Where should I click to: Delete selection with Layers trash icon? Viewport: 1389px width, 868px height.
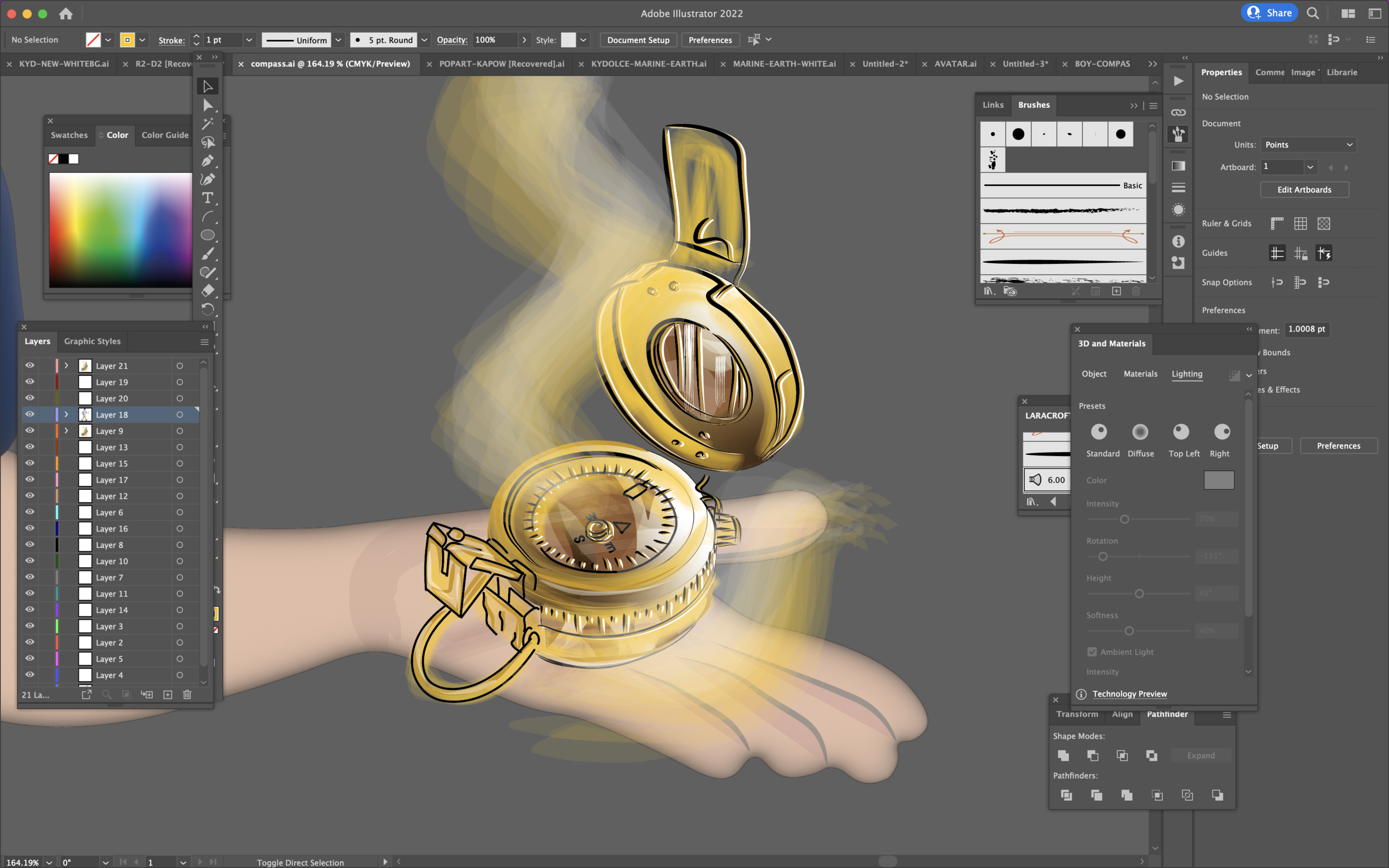point(187,695)
